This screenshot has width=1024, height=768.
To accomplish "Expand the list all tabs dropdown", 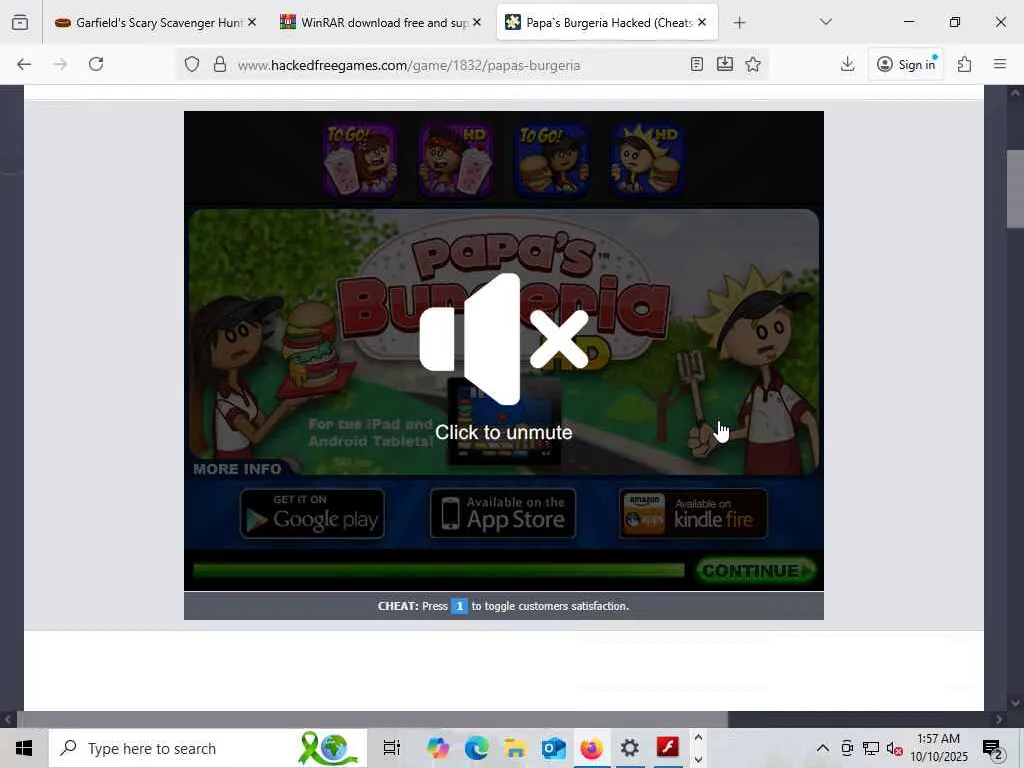I will (825, 22).
